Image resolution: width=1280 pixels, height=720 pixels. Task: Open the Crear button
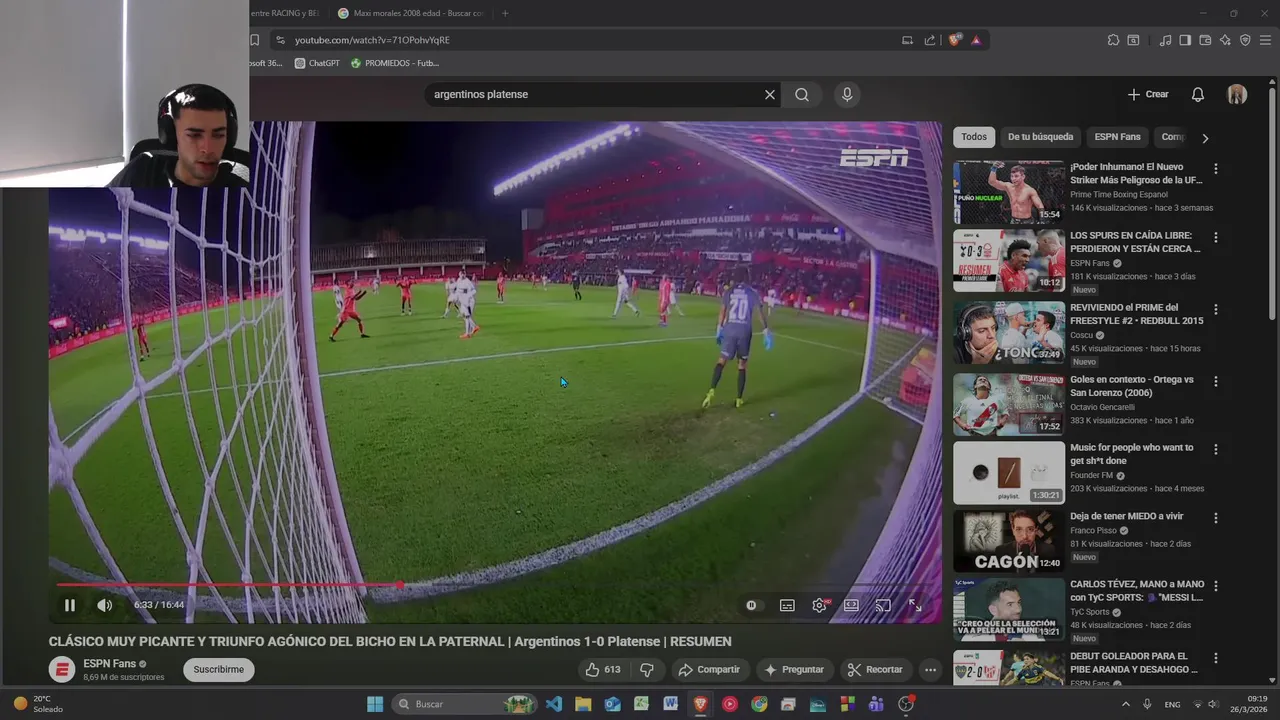pos(1148,94)
